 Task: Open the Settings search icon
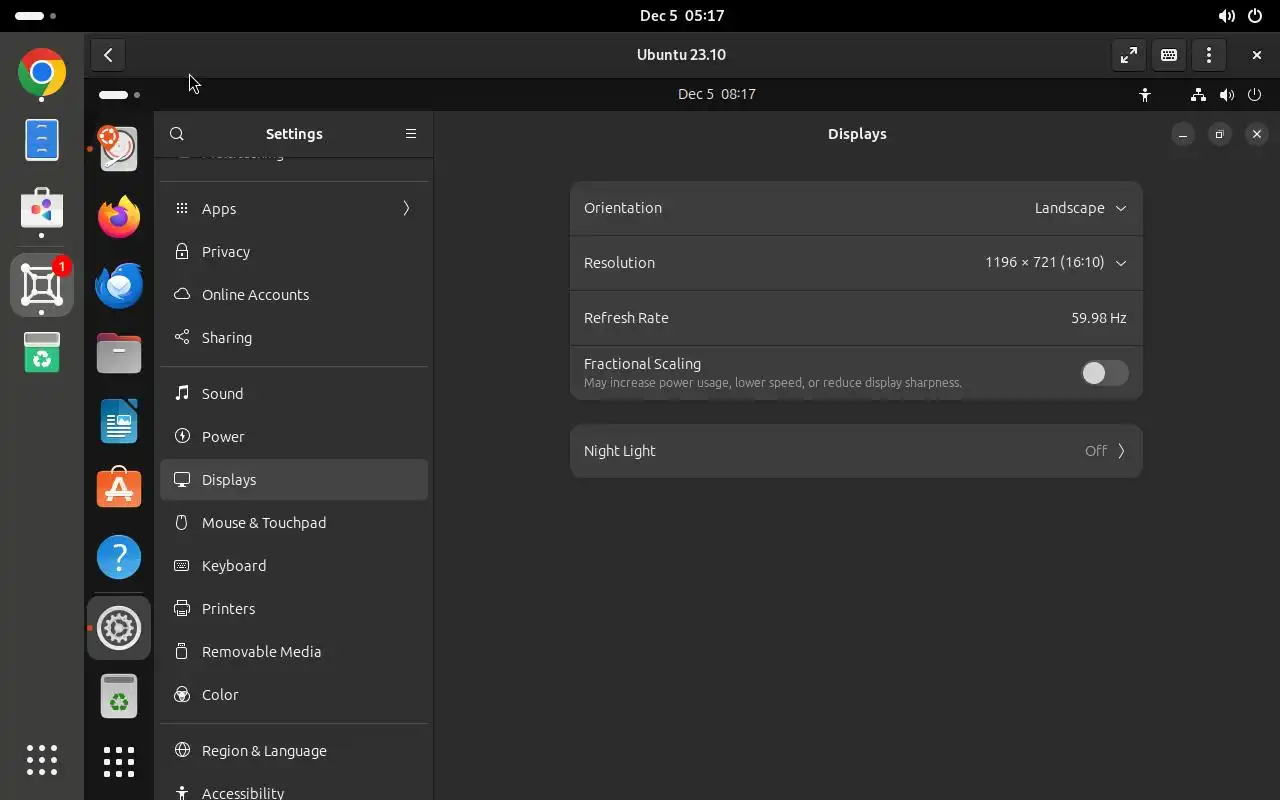point(177,134)
